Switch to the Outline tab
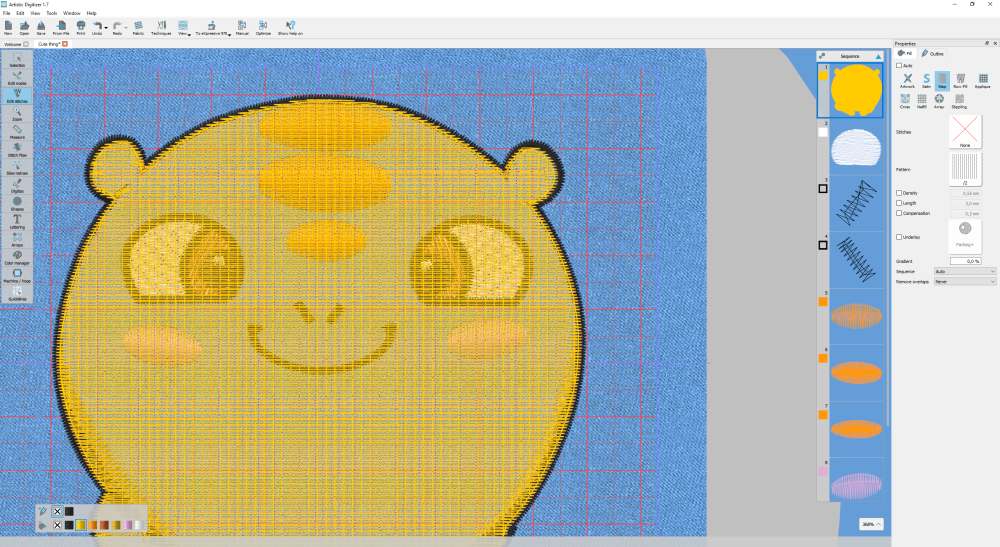 click(931, 53)
